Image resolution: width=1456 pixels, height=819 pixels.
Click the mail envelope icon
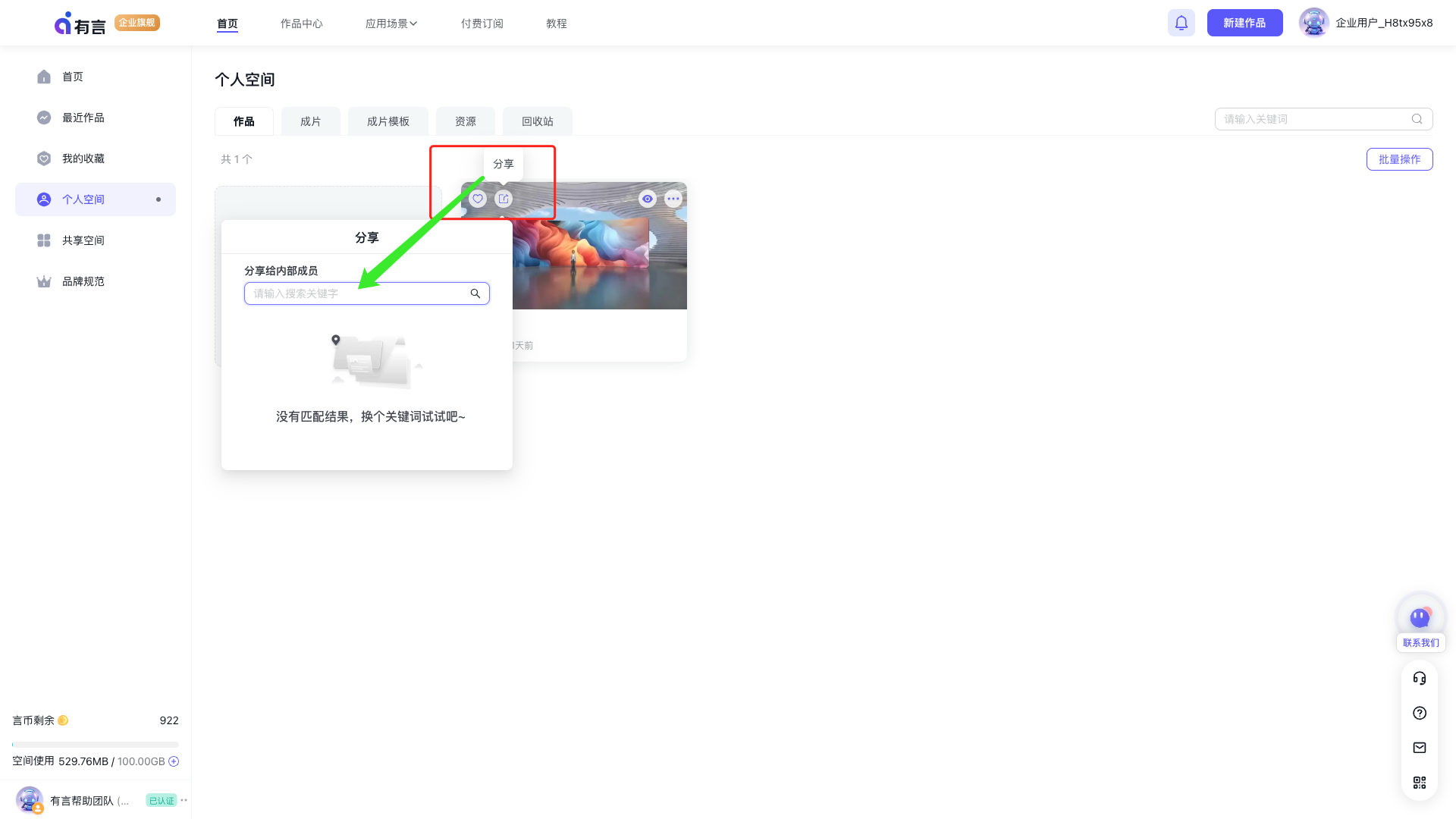pyautogui.click(x=1420, y=748)
